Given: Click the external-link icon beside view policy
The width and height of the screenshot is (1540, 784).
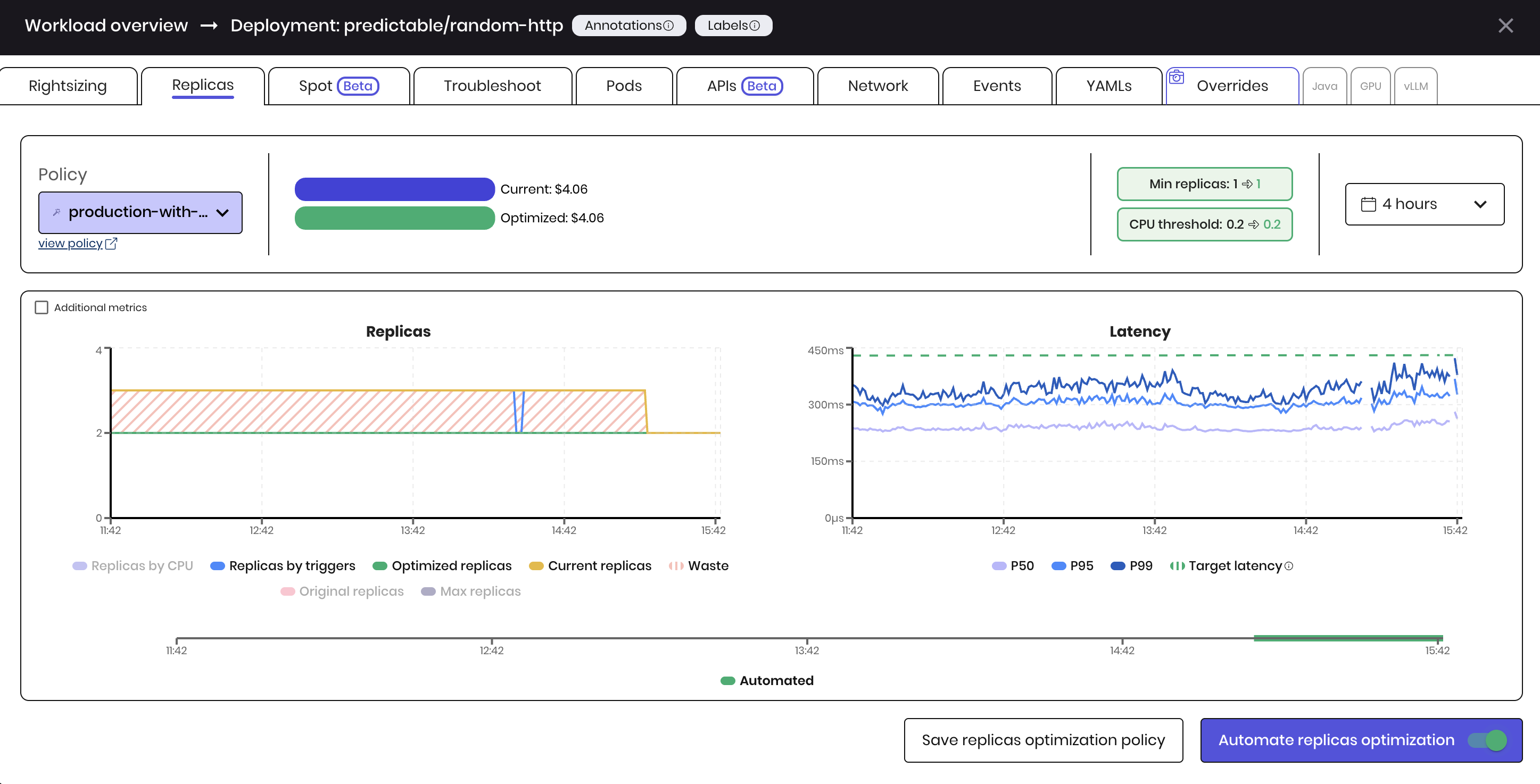Looking at the screenshot, I should (111, 243).
